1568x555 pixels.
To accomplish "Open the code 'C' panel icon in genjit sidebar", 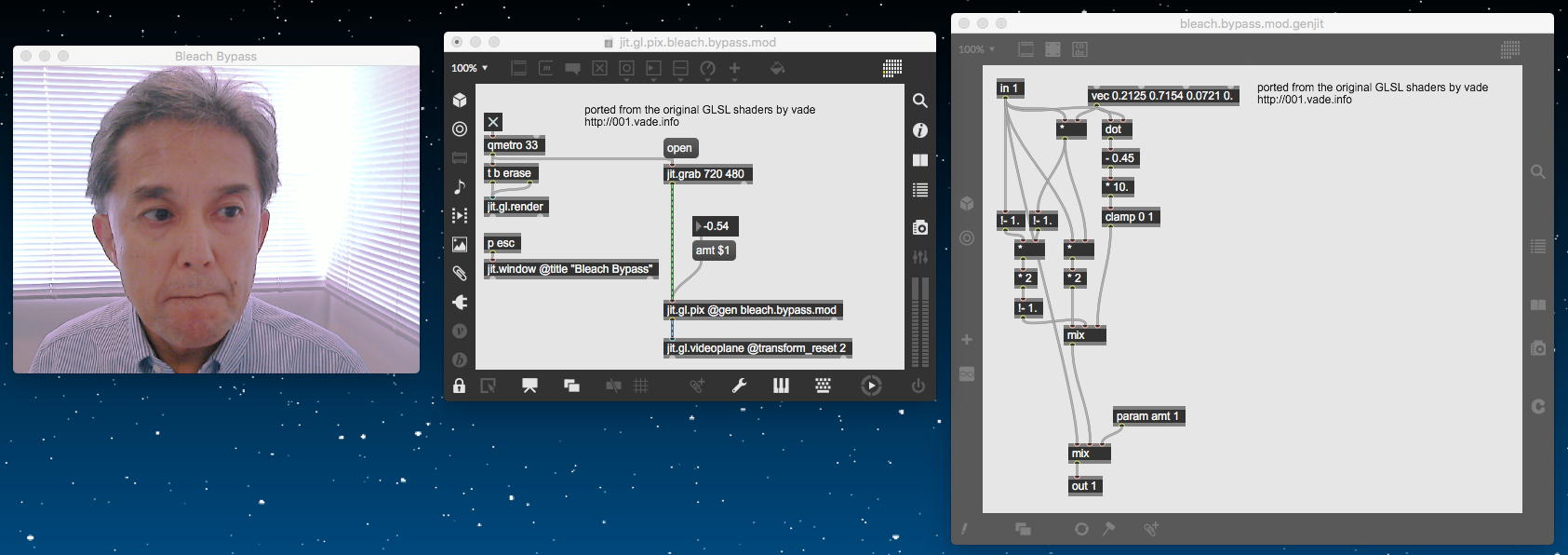I will (x=1537, y=406).
